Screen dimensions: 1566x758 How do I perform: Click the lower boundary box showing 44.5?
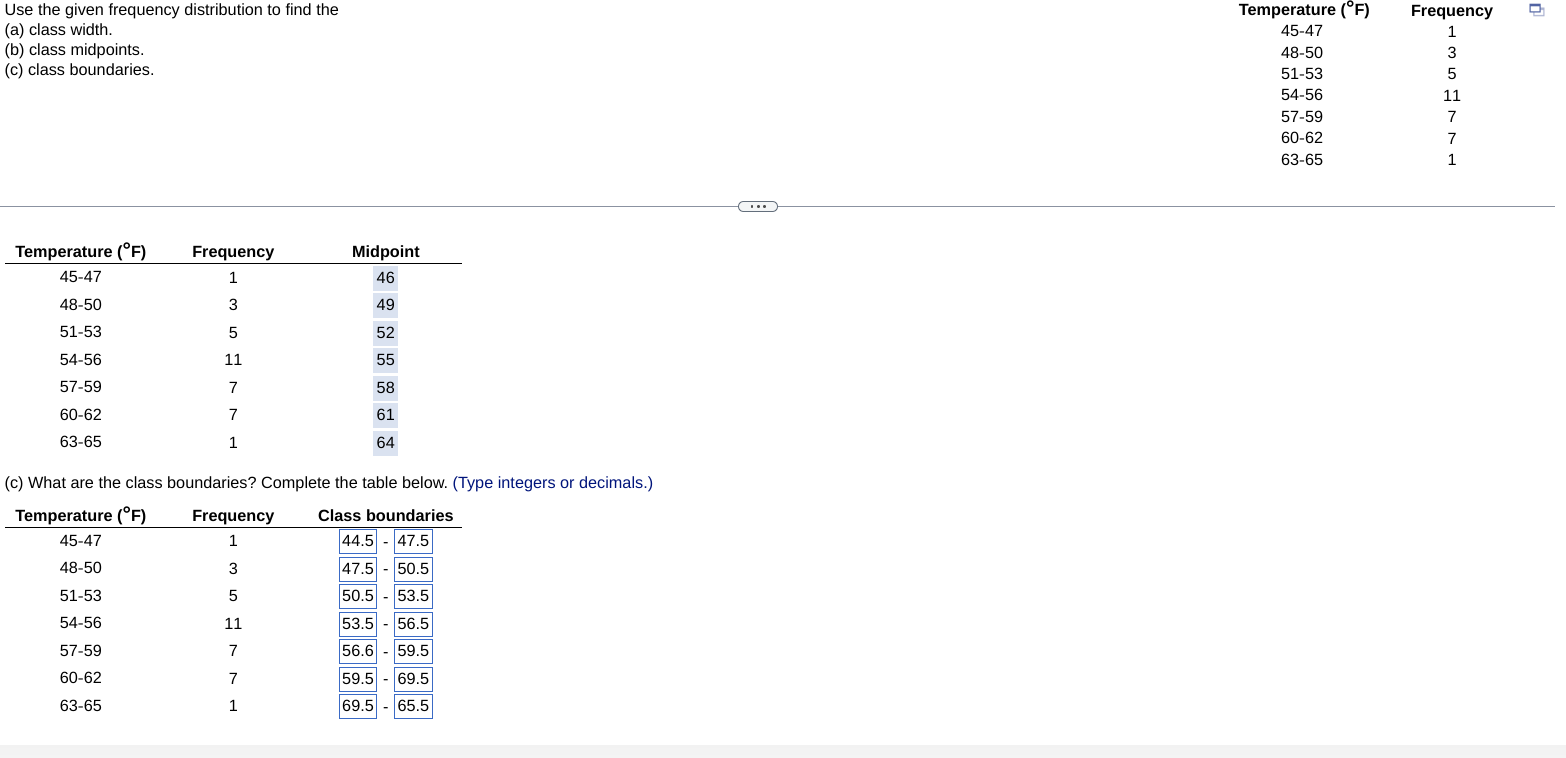357,540
